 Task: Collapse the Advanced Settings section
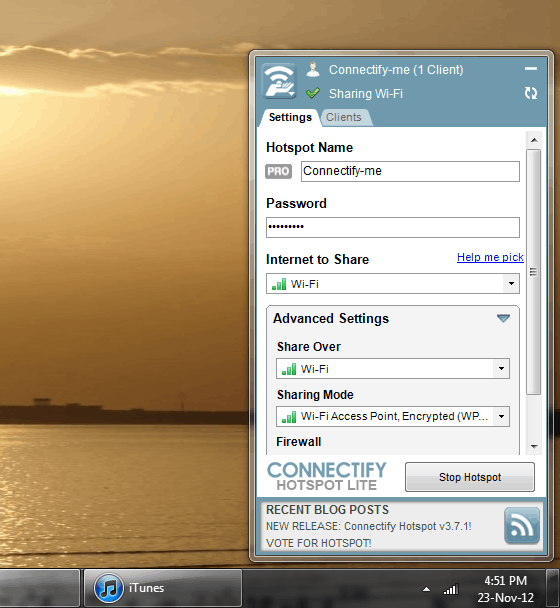coord(503,318)
